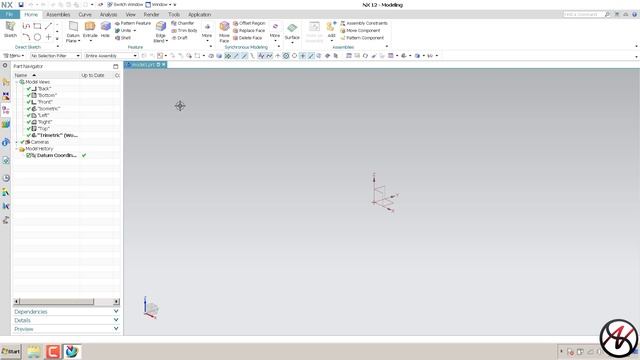Toggle checkmark of "Left" model view
This screenshot has width=640, height=360.
pos(29,115)
